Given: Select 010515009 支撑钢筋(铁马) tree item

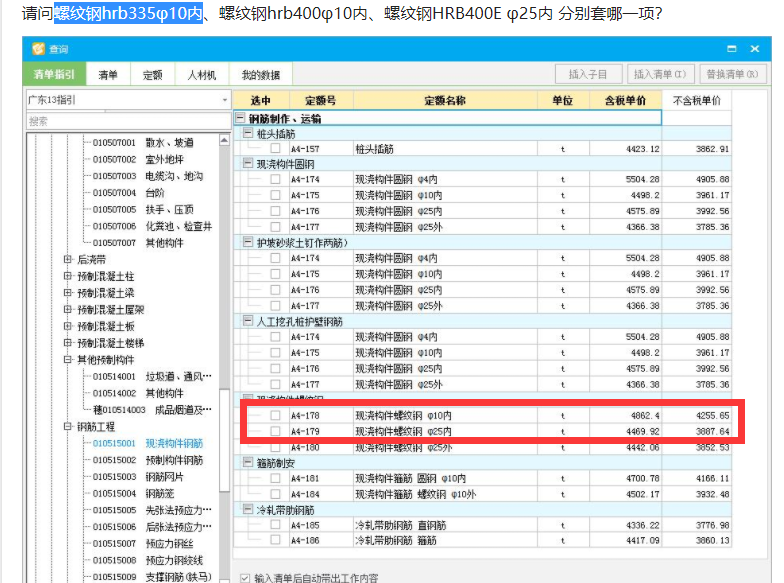Looking at the screenshot, I should (152, 576).
